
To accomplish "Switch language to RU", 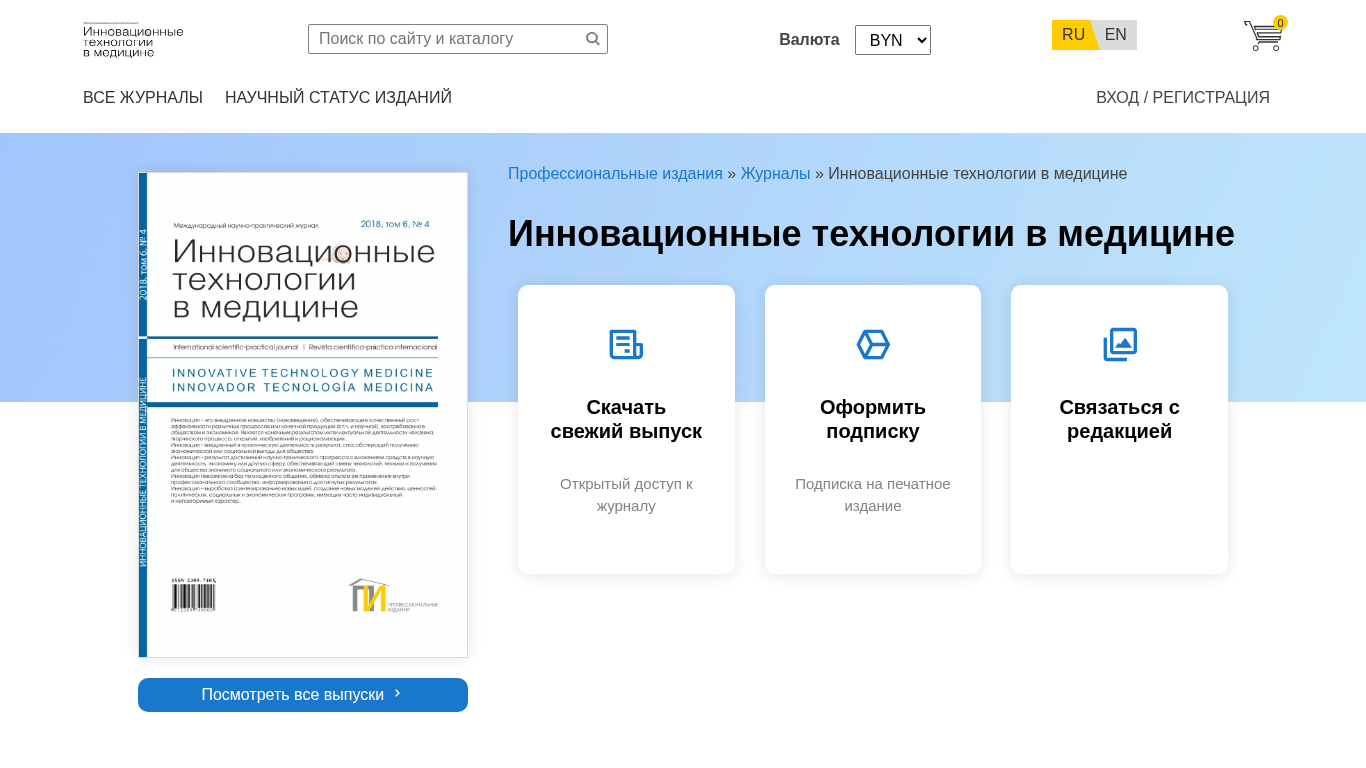I will [x=1073, y=35].
